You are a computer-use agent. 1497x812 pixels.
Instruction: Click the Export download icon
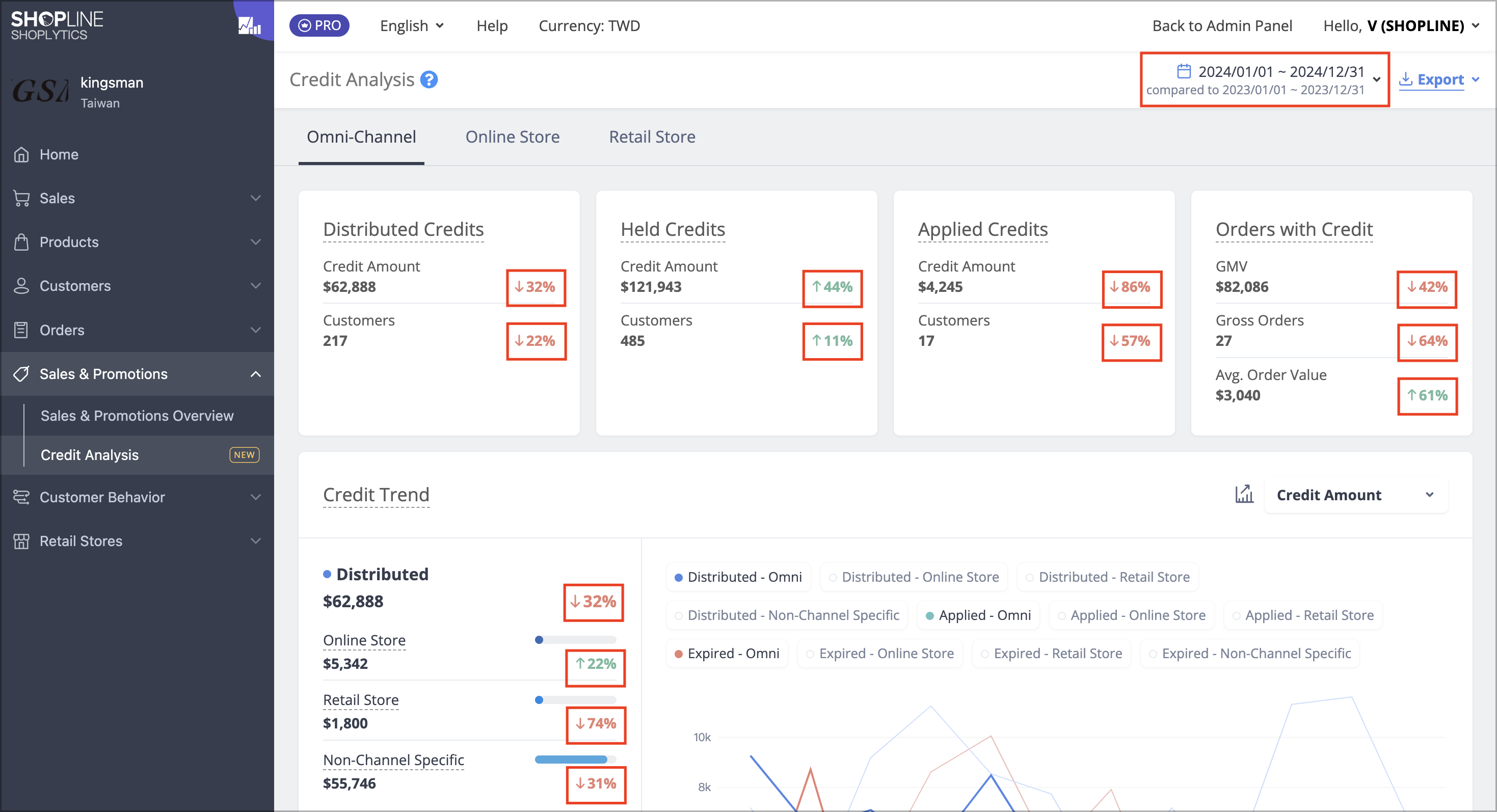pyautogui.click(x=1405, y=79)
